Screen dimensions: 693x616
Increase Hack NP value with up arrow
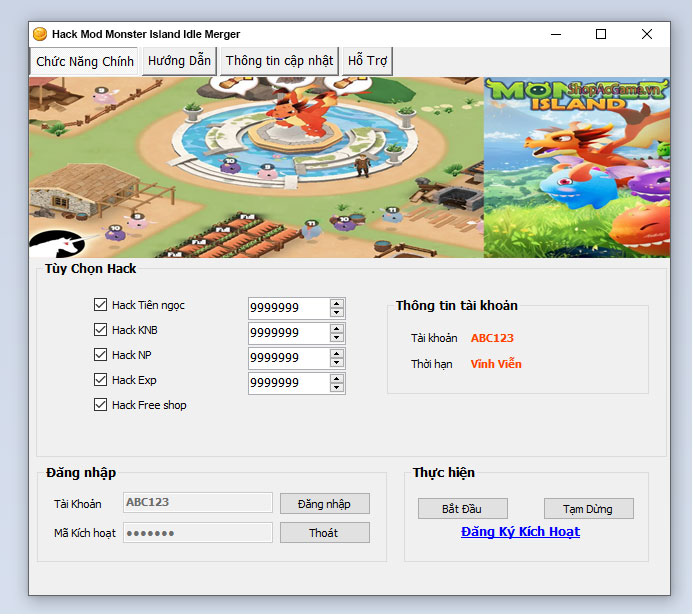pyautogui.click(x=337, y=354)
